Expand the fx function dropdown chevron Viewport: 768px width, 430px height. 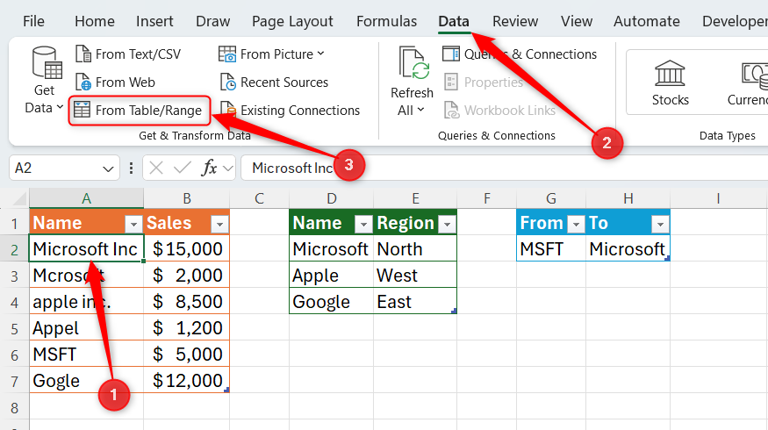(x=228, y=168)
